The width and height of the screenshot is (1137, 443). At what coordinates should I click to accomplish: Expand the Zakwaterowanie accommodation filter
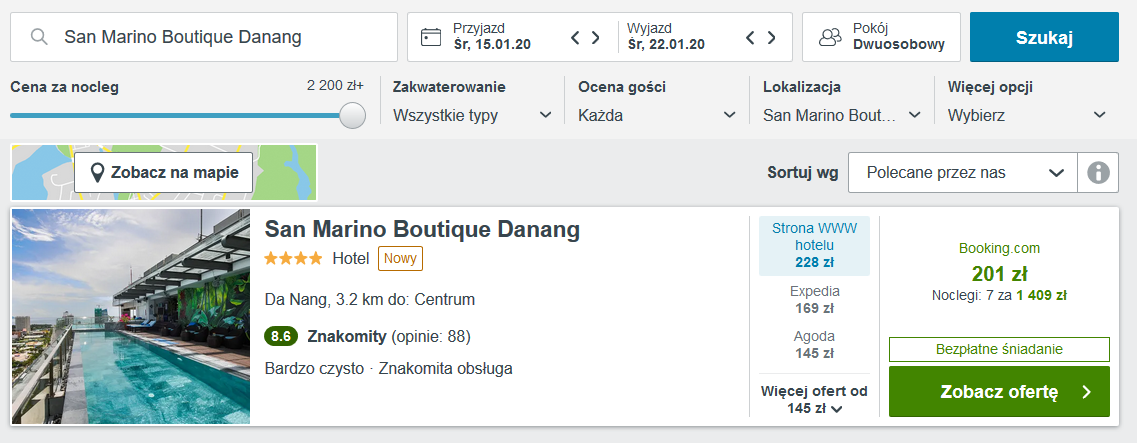(x=472, y=115)
